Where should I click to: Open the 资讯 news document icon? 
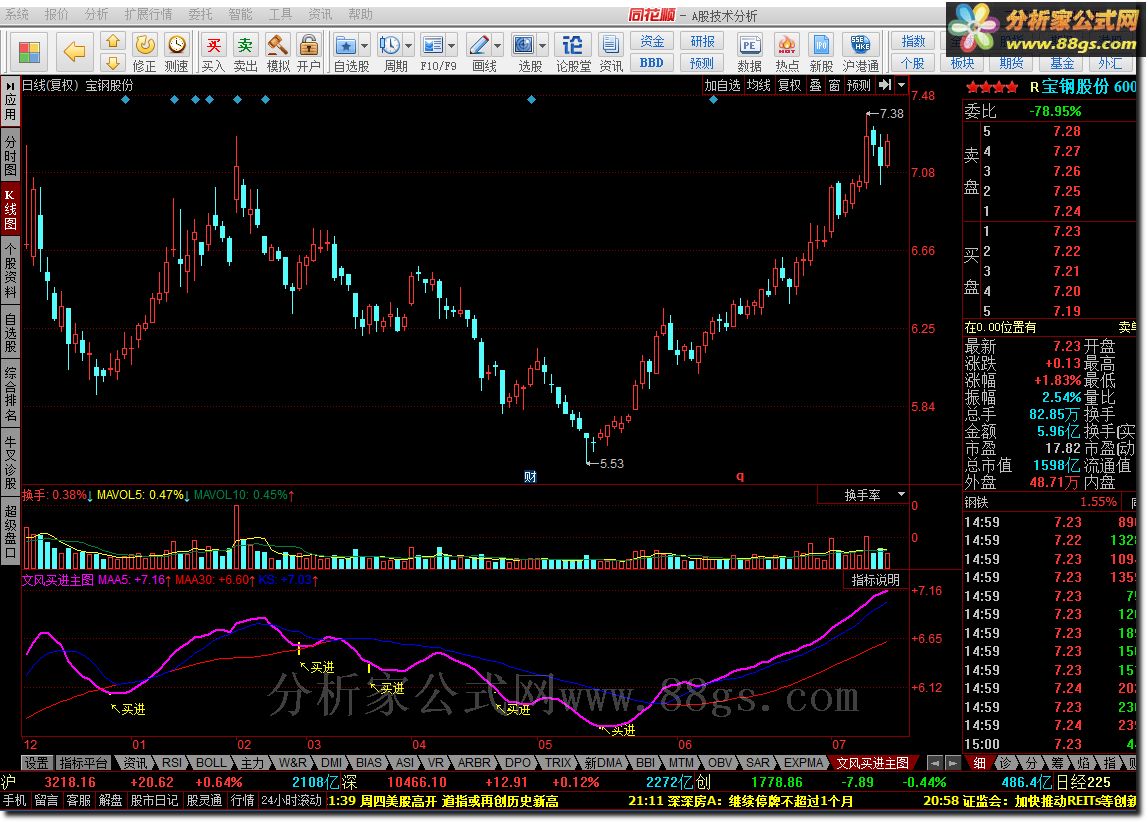tap(611, 45)
